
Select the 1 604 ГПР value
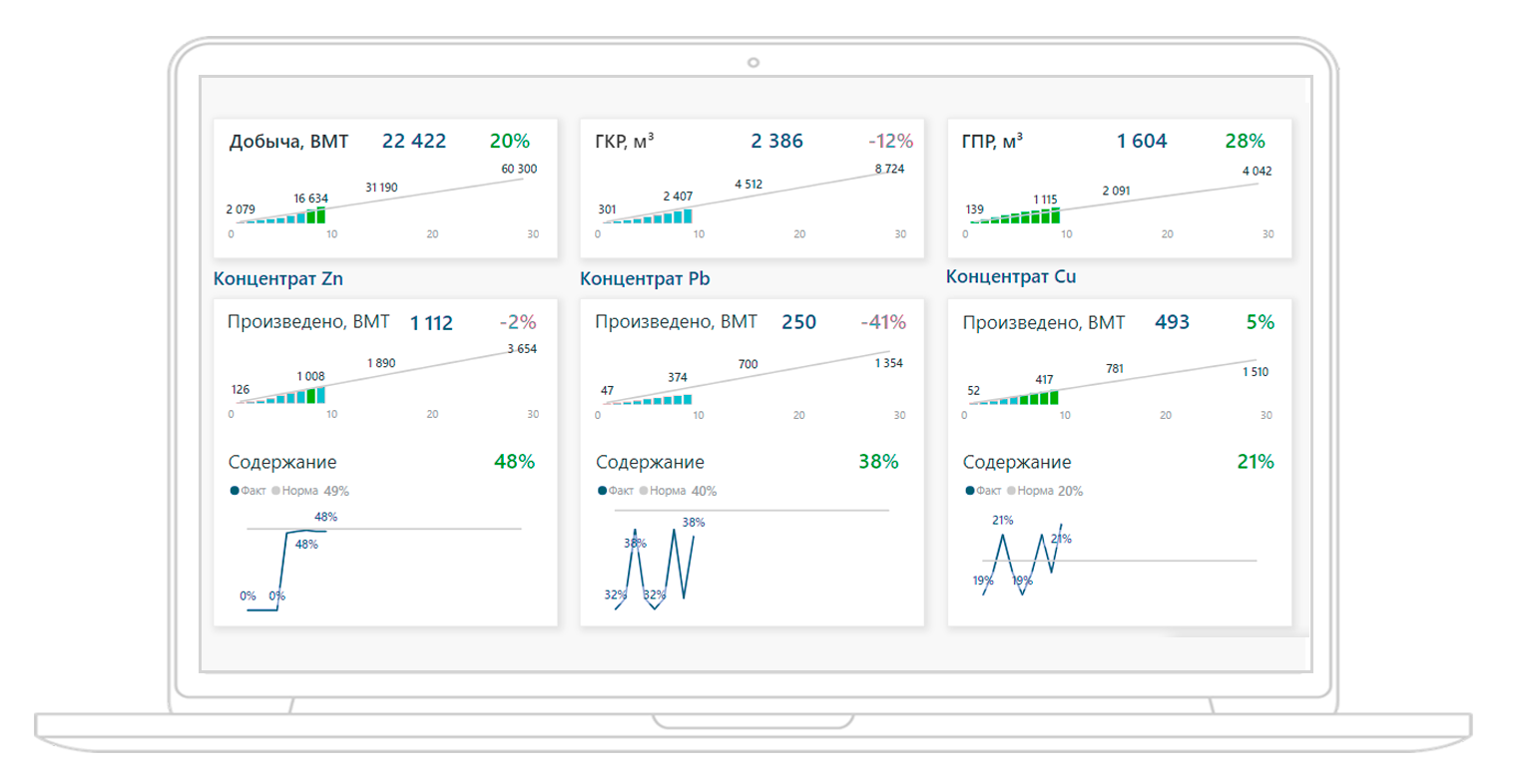tap(1142, 141)
